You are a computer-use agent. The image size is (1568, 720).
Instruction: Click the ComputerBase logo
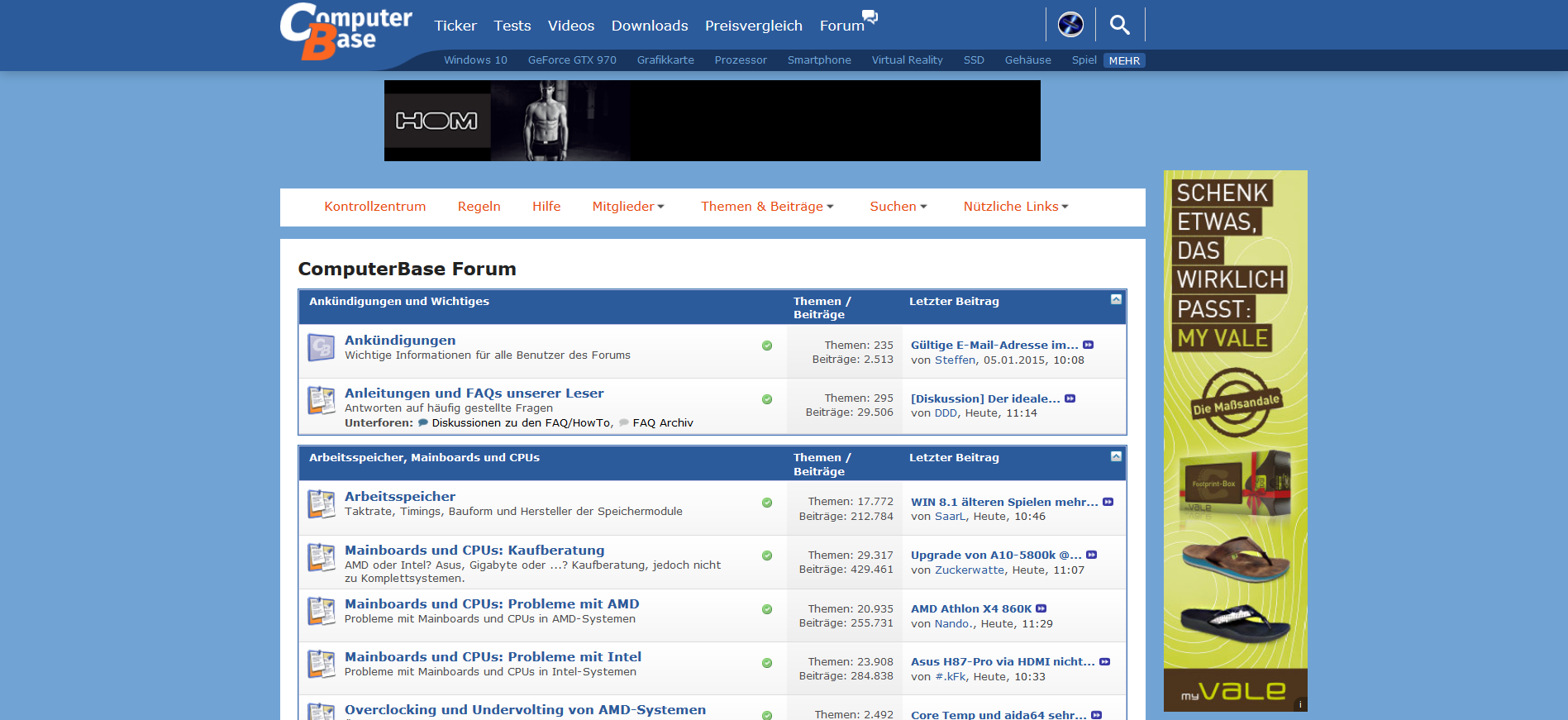(x=346, y=31)
